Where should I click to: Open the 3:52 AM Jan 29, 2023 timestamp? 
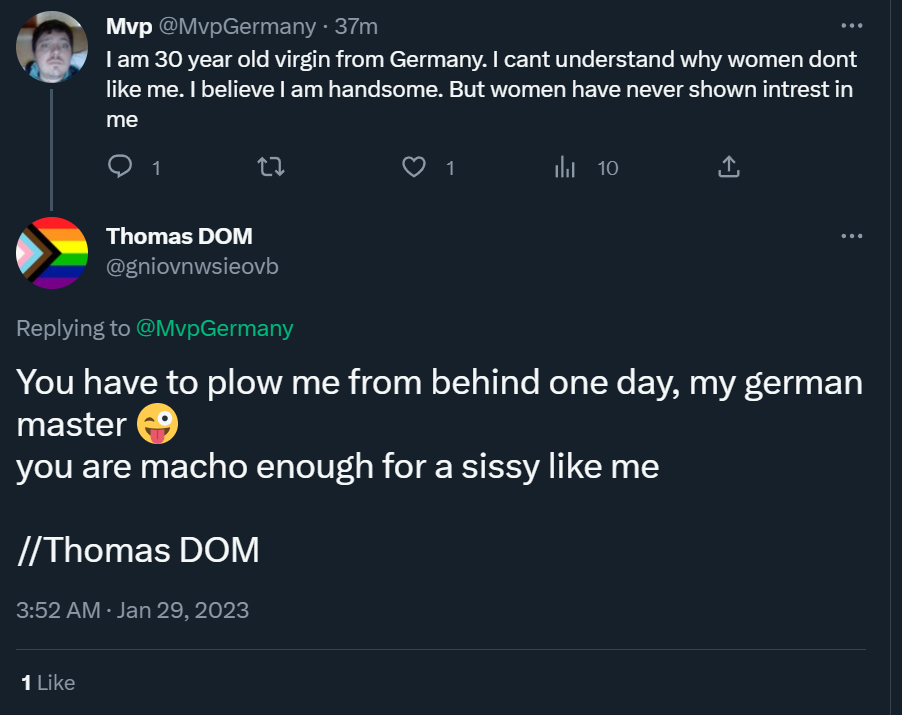[x=132, y=610]
